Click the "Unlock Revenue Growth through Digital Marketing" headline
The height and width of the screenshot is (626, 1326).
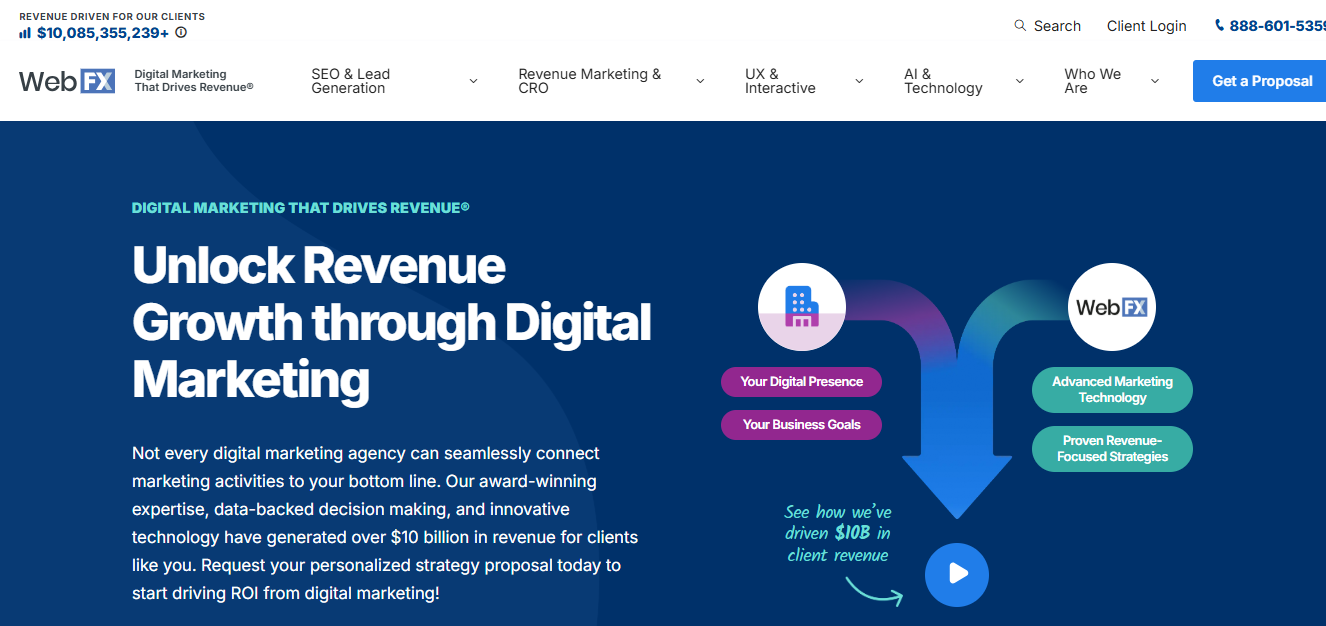pos(392,322)
